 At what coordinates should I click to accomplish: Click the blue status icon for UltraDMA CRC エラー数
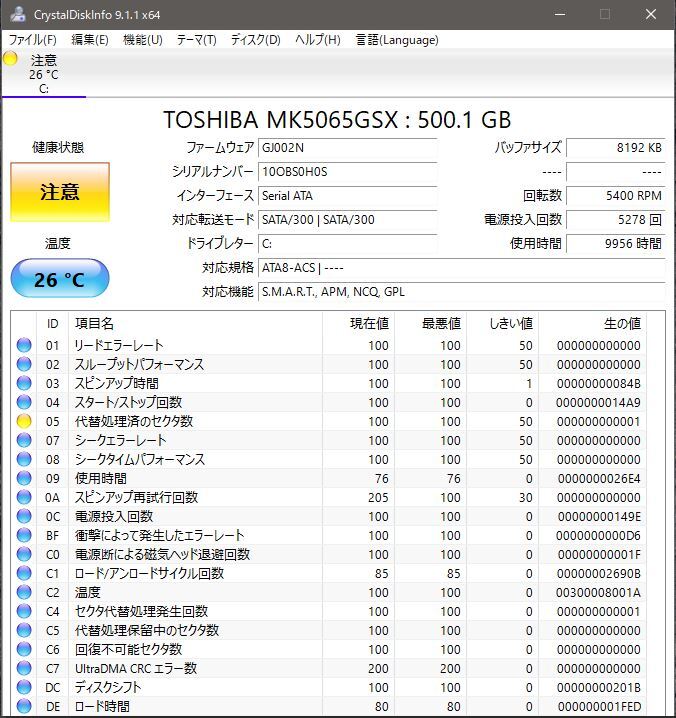pyautogui.click(x=24, y=668)
